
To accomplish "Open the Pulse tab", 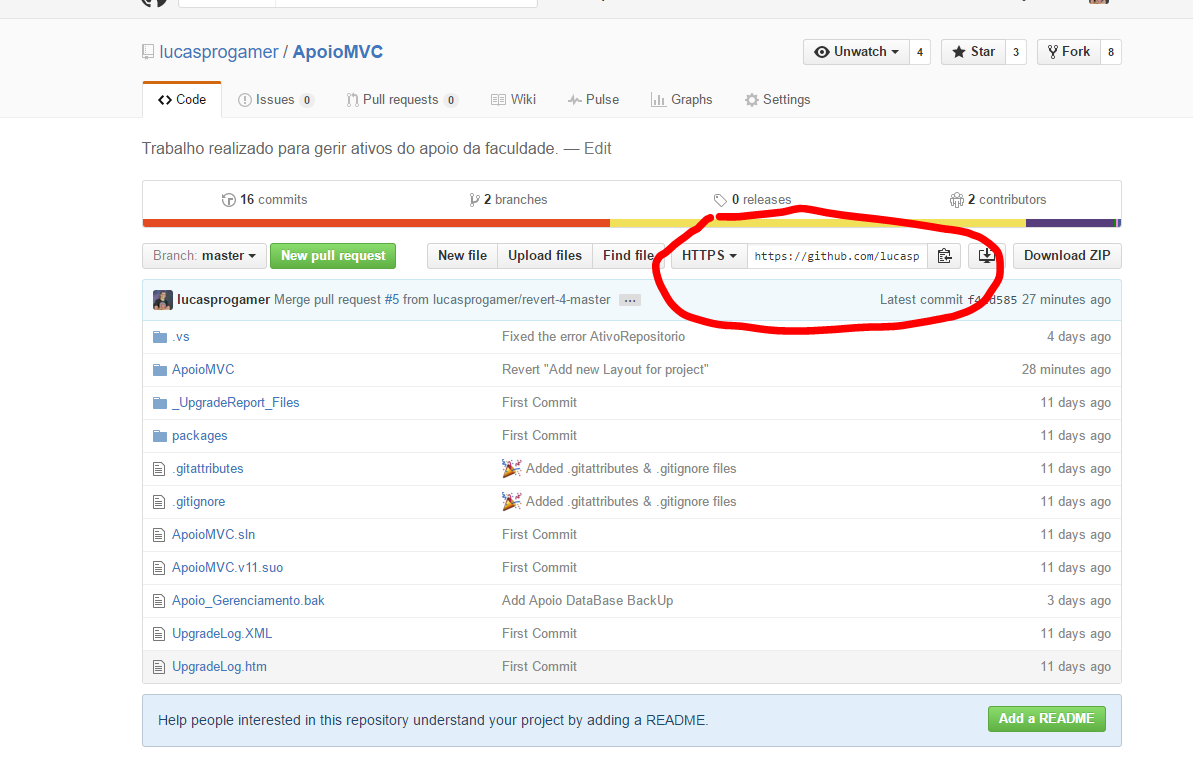I will pos(593,100).
